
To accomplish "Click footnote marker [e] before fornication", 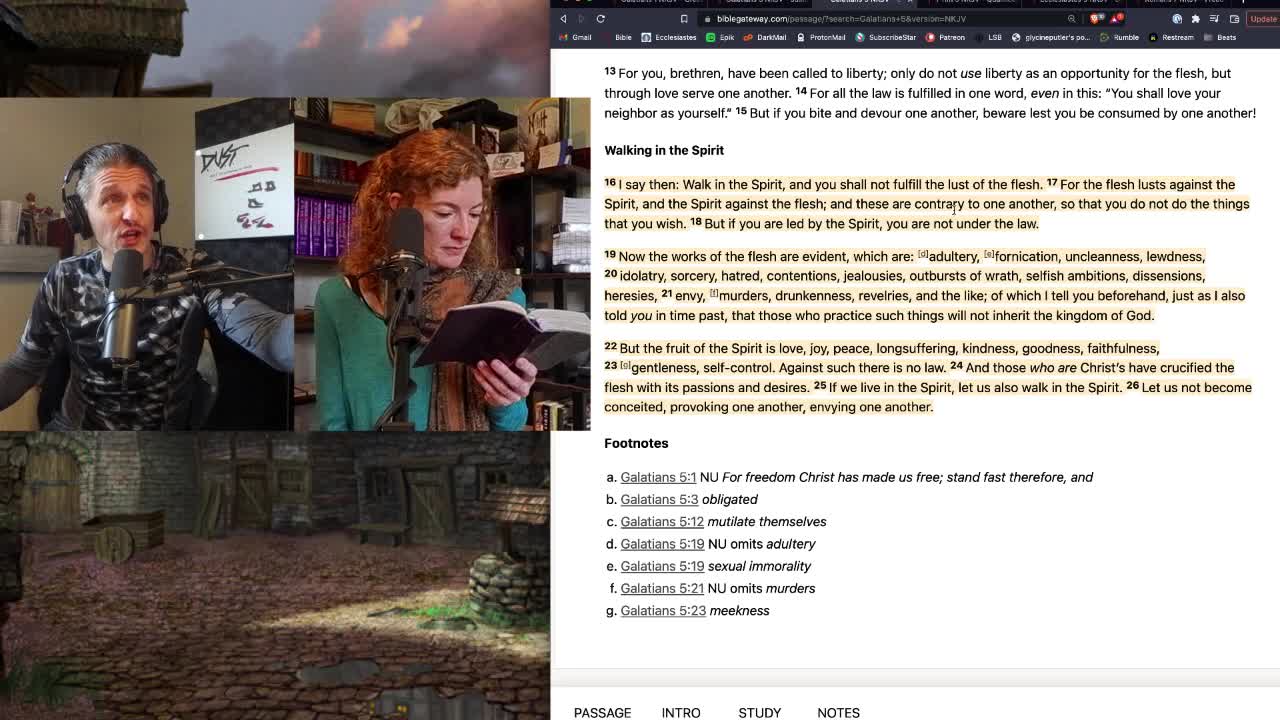I will coord(989,254).
